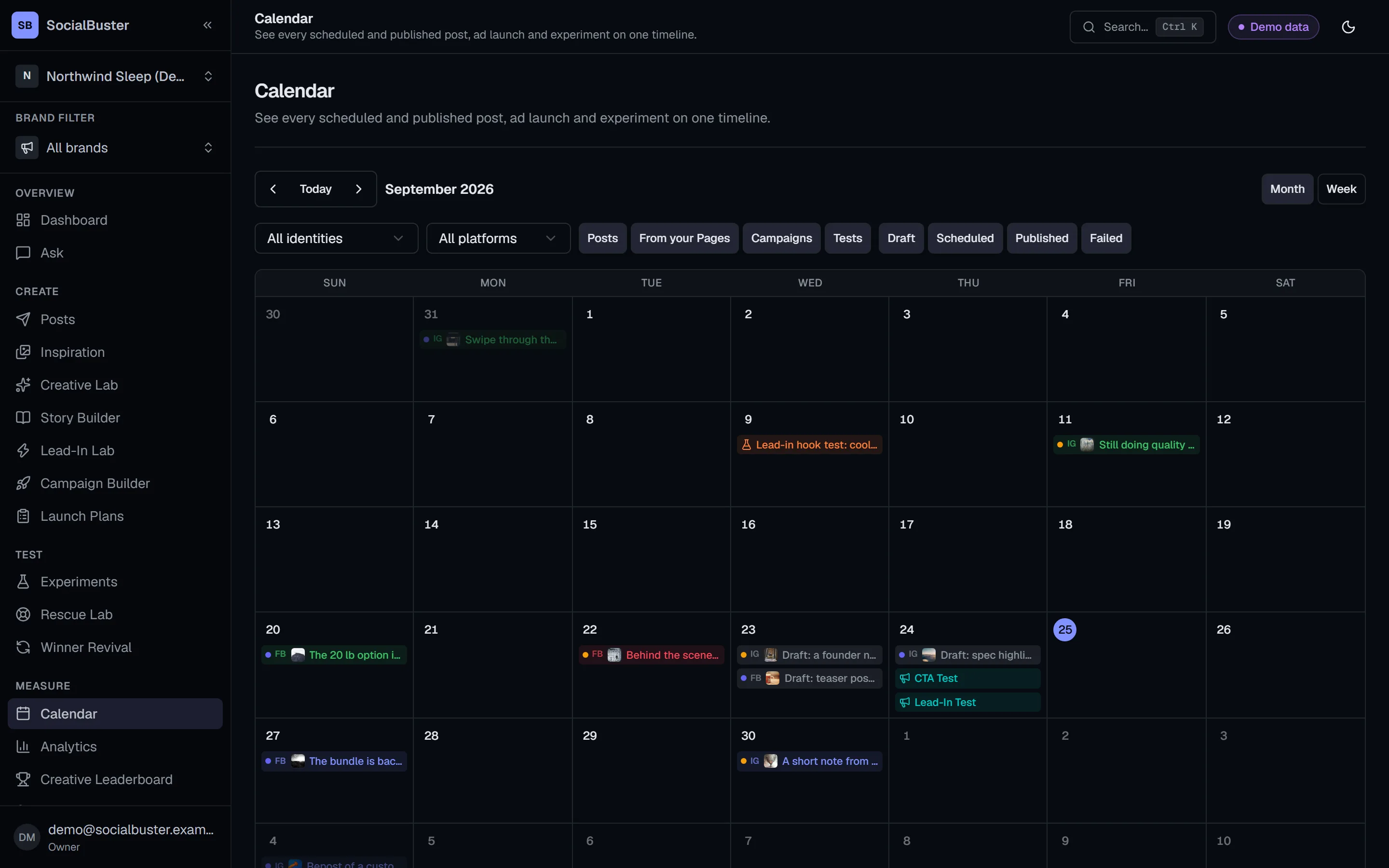Switch to Month view
This screenshot has width=1389, height=868.
pos(1287,189)
